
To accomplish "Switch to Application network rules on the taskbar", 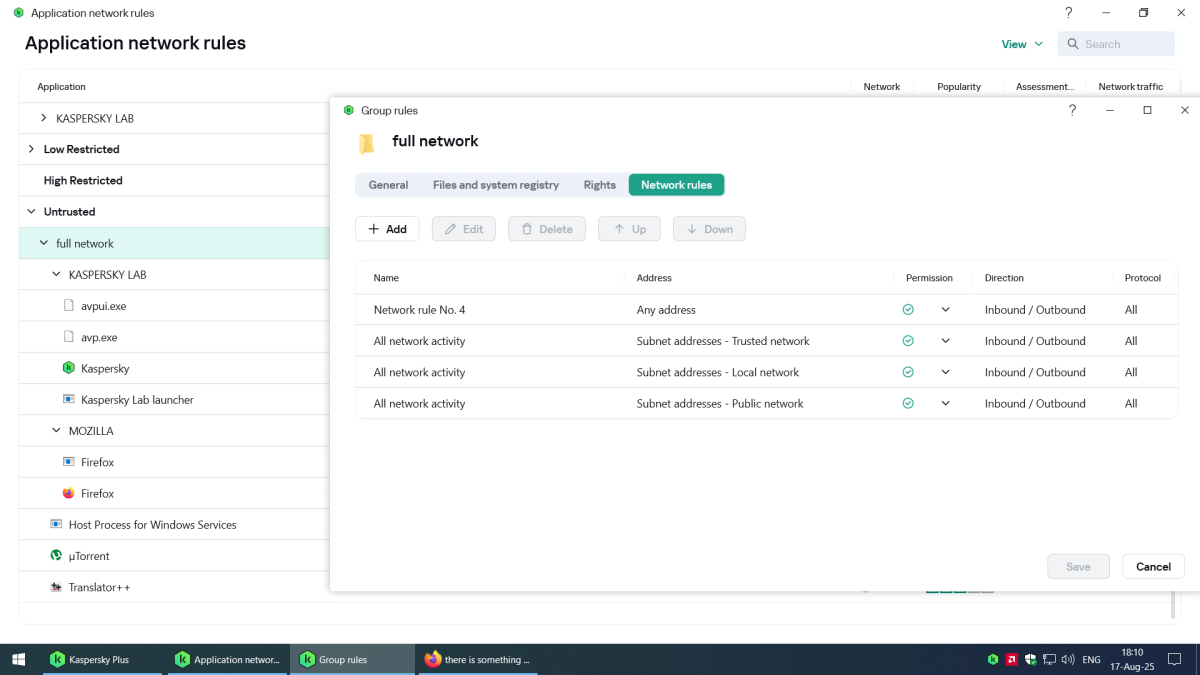I will 226,660.
